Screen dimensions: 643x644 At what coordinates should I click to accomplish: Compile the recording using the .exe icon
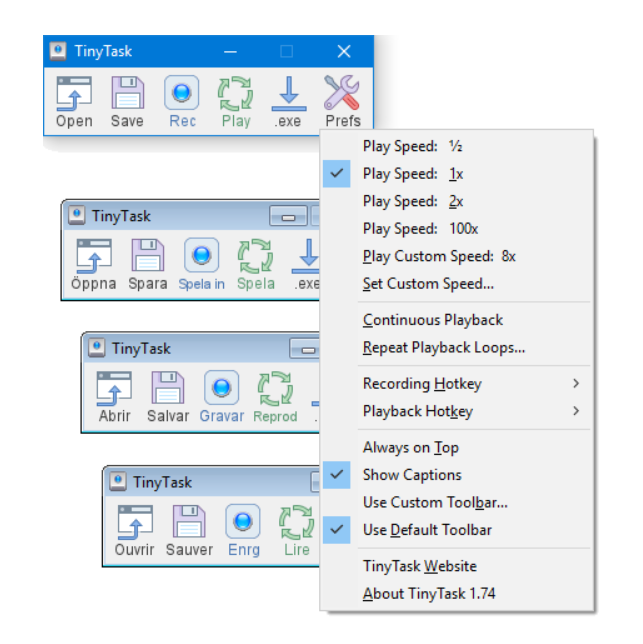click(x=289, y=94)
